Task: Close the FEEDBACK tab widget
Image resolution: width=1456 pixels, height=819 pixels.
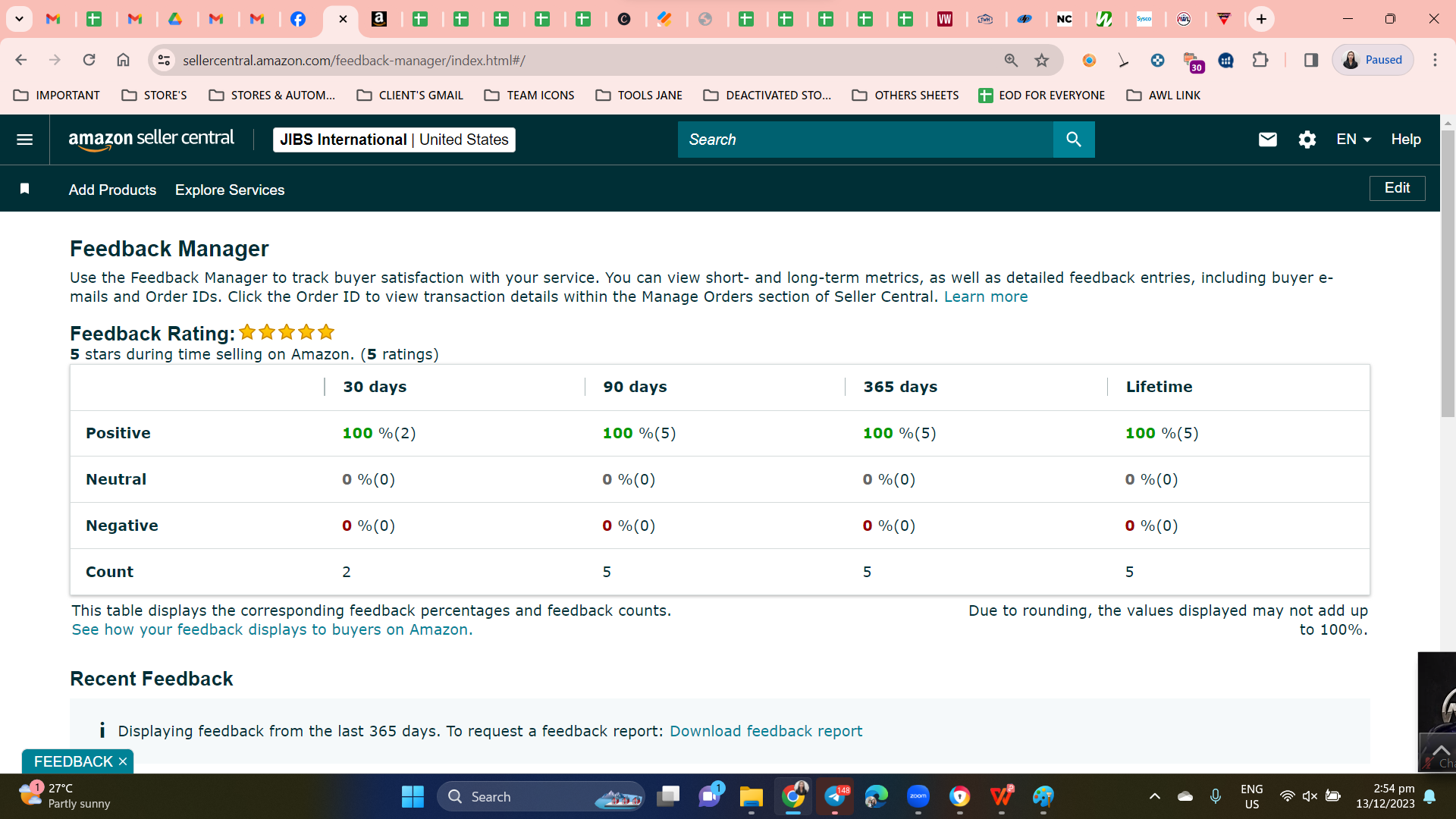Action: (122, 761)
